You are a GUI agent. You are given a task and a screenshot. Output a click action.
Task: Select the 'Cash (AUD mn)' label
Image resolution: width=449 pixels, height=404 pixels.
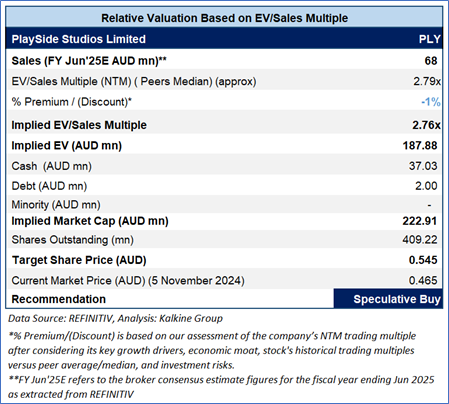pos(52,166)
